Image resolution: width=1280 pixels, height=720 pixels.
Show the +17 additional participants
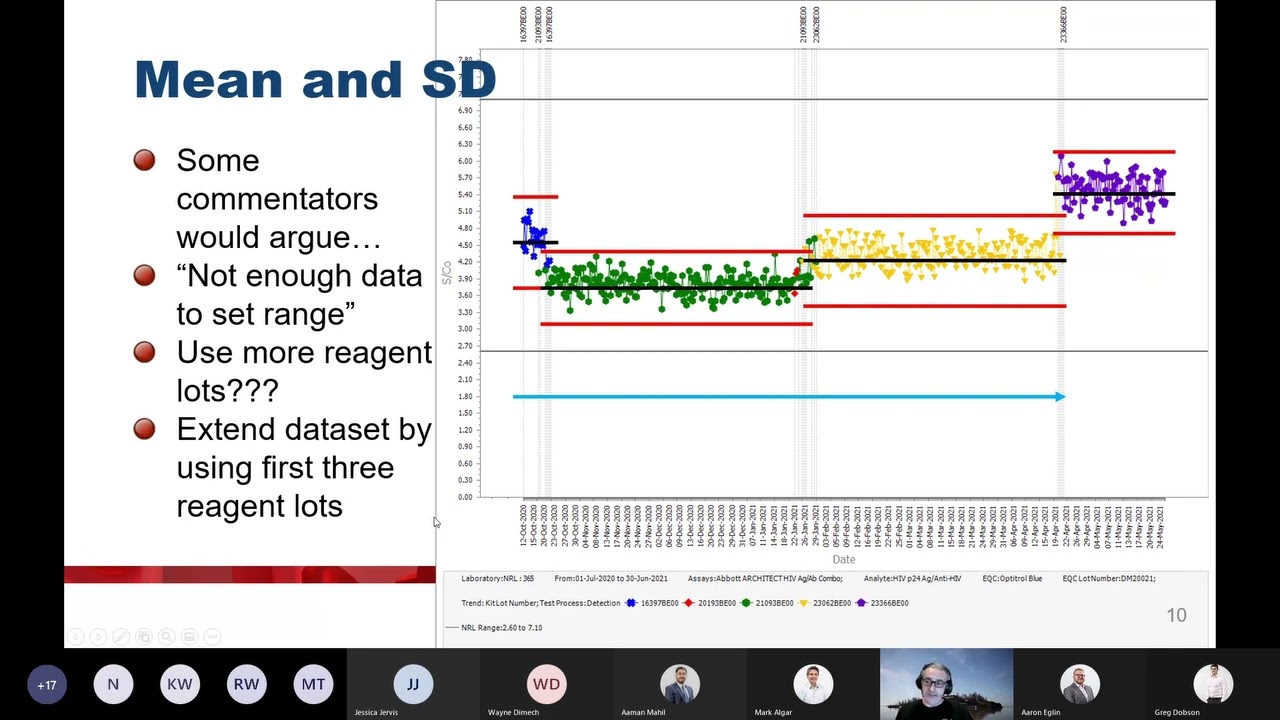point(47,685)
